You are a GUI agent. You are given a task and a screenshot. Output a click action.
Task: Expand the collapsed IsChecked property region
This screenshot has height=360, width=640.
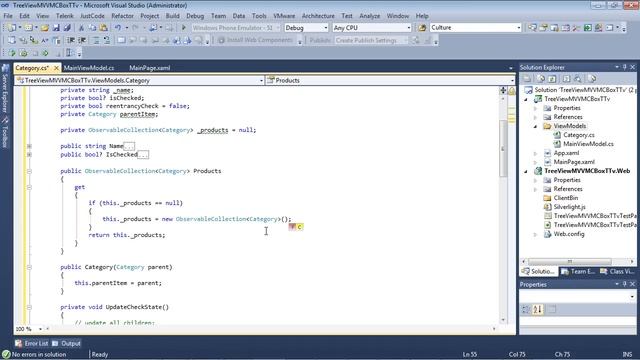[29, 155]
